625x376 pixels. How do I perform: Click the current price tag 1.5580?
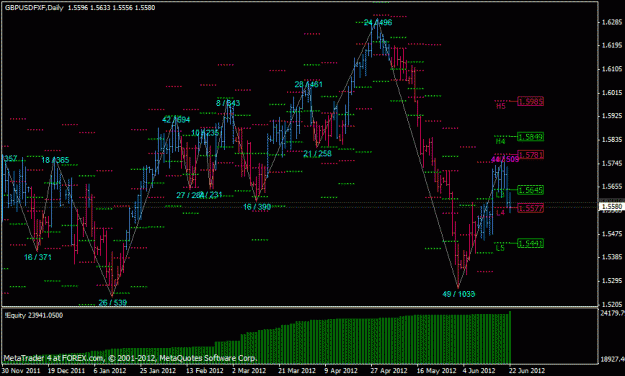(x=612, y=206)
